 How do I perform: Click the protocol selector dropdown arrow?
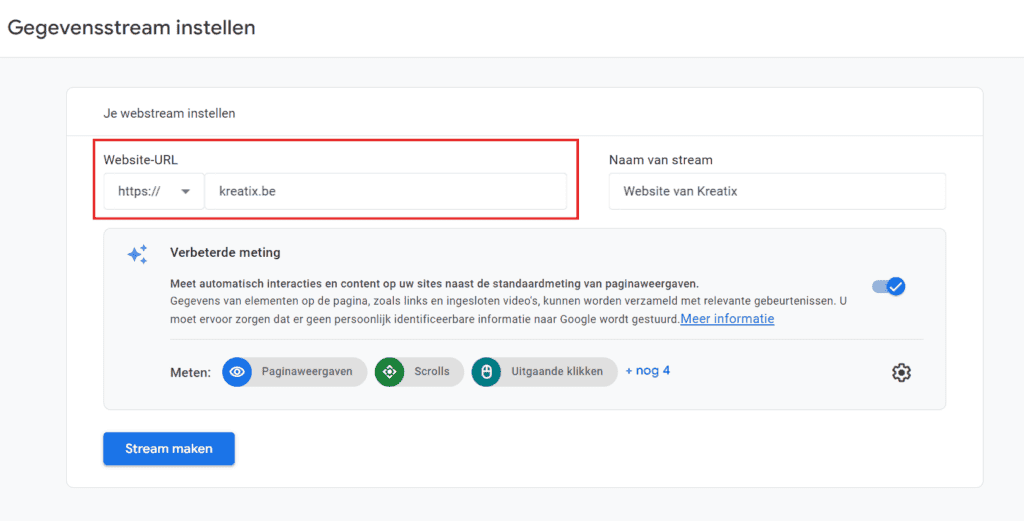tap(185, 192)
